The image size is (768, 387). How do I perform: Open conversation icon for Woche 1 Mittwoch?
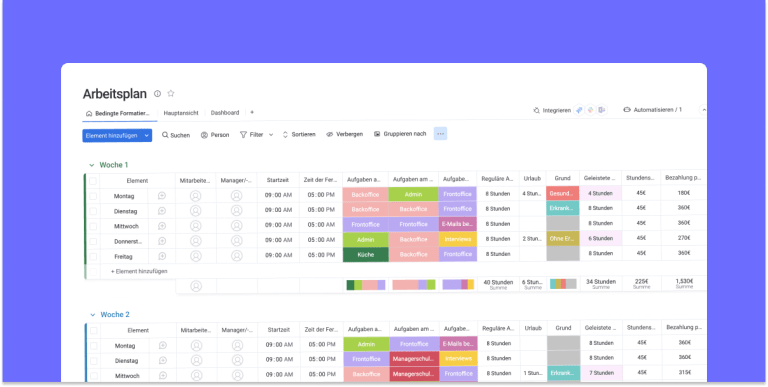point(162,226)
